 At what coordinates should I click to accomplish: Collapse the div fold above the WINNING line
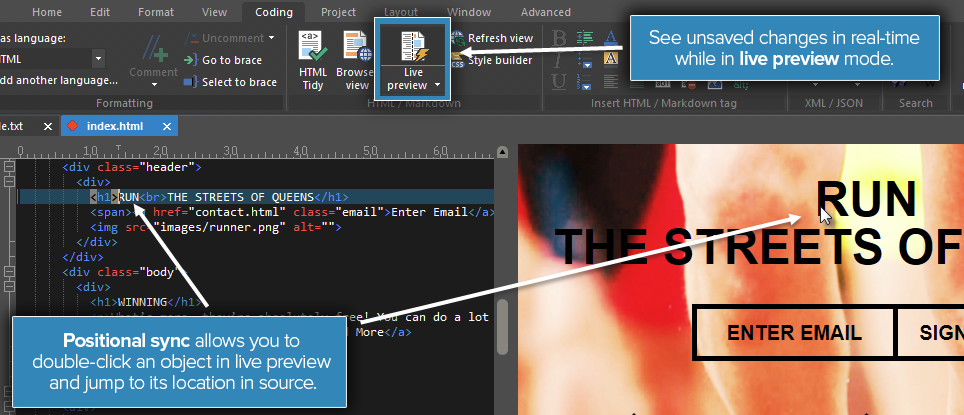9,287
